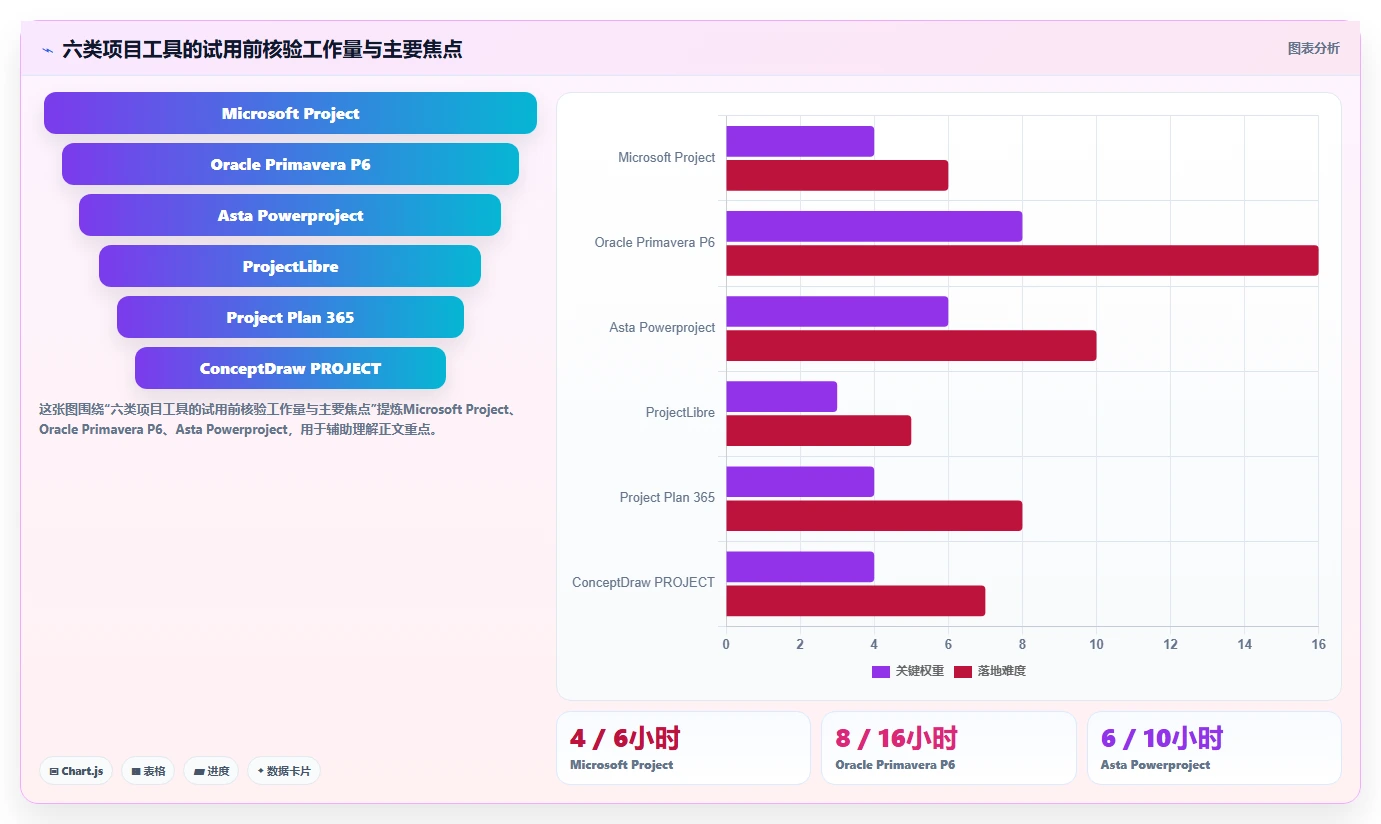Click the red bar for ConceptDraw PROJECT
This screenshot has height=824, width=1381.
click(855, 600)
